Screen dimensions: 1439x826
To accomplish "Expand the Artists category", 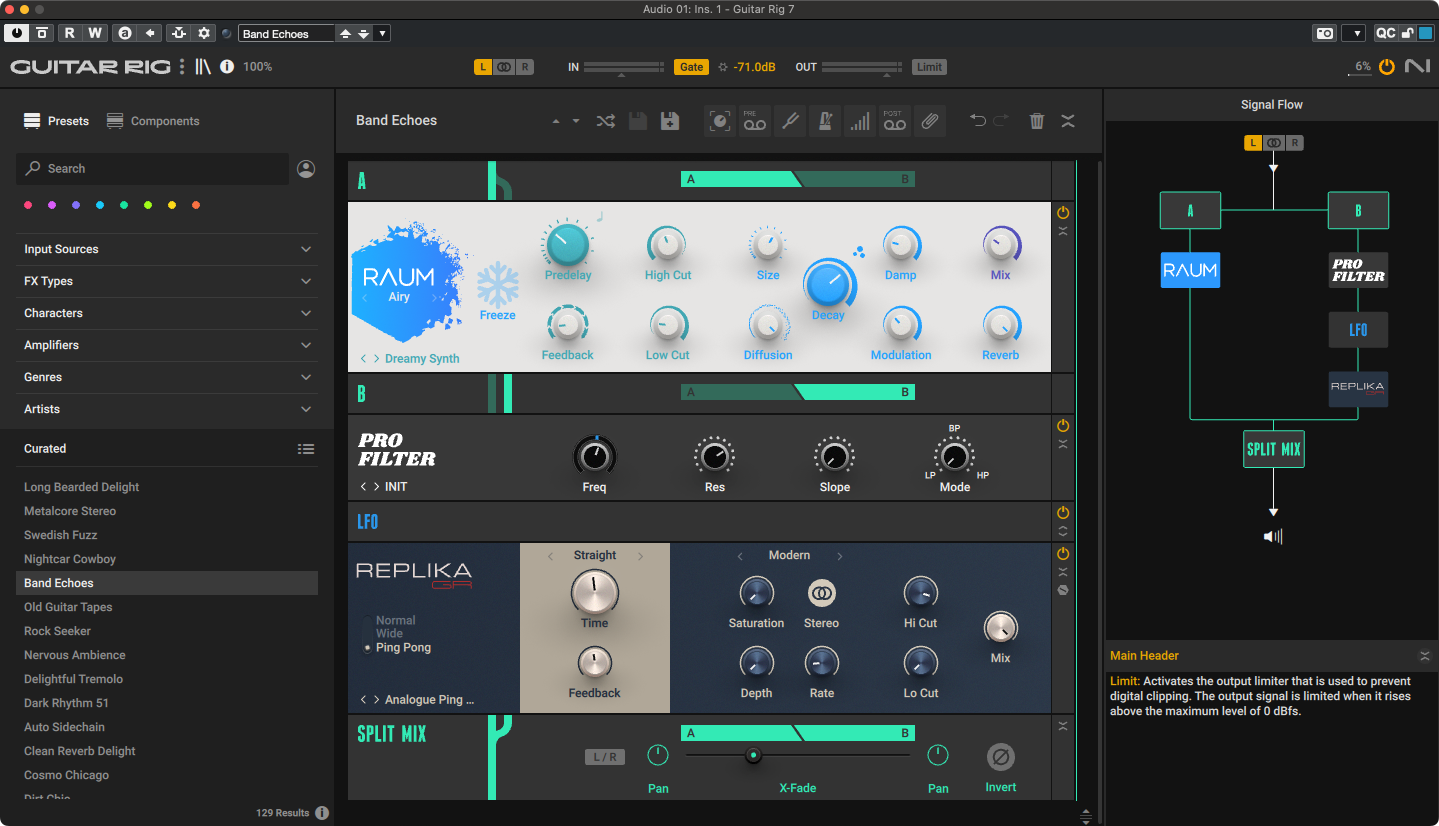I will coord(167,409).
